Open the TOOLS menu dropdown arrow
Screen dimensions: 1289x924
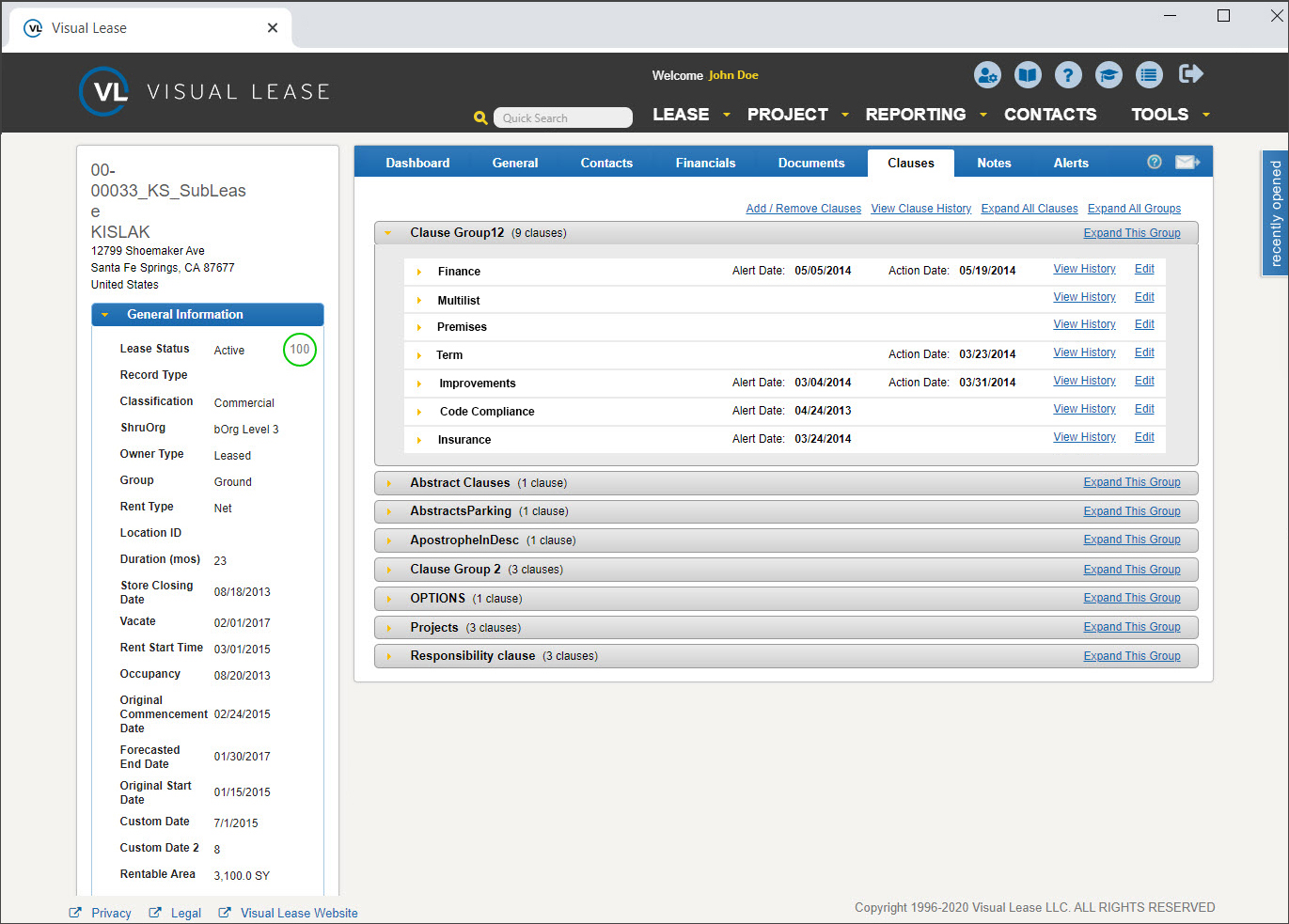coord(1206,115)
